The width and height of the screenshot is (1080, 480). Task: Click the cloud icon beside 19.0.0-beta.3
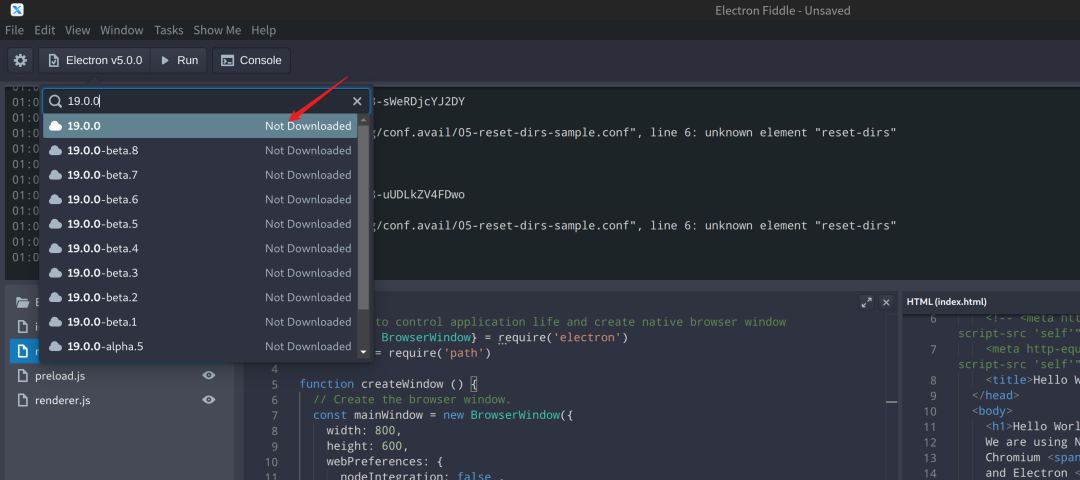point(55,273)
